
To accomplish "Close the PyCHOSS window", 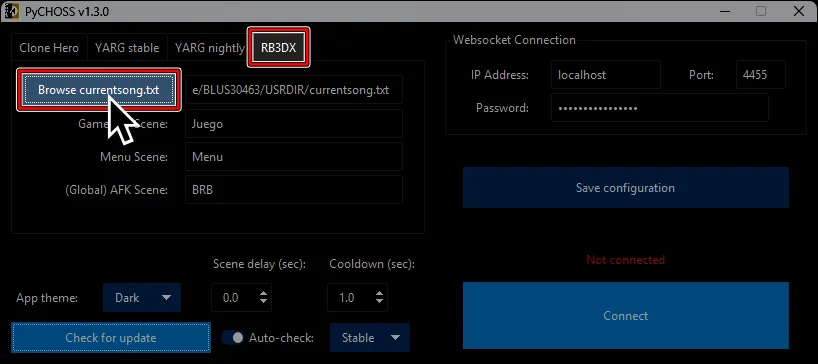I will (x=799, y=11).
